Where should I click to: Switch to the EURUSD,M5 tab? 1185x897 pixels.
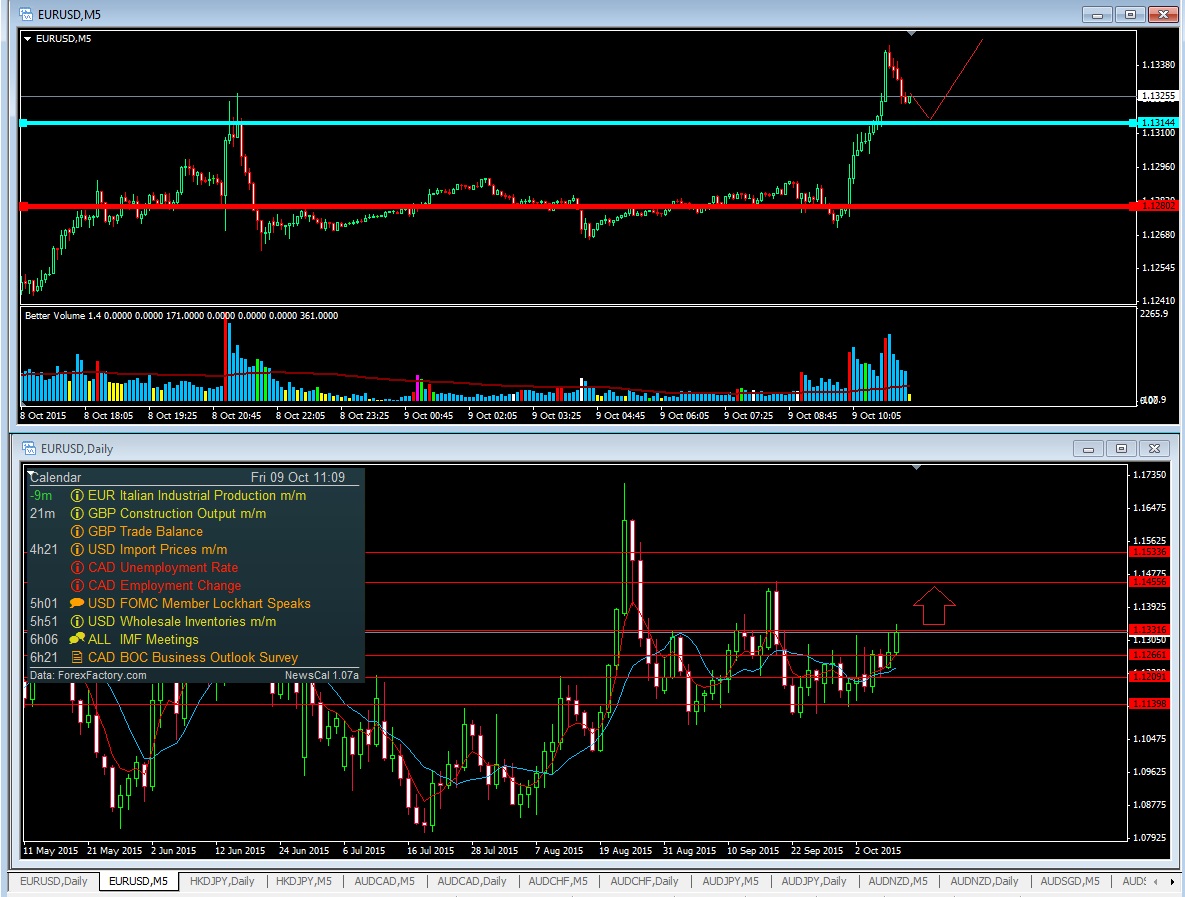pos(138,881)
